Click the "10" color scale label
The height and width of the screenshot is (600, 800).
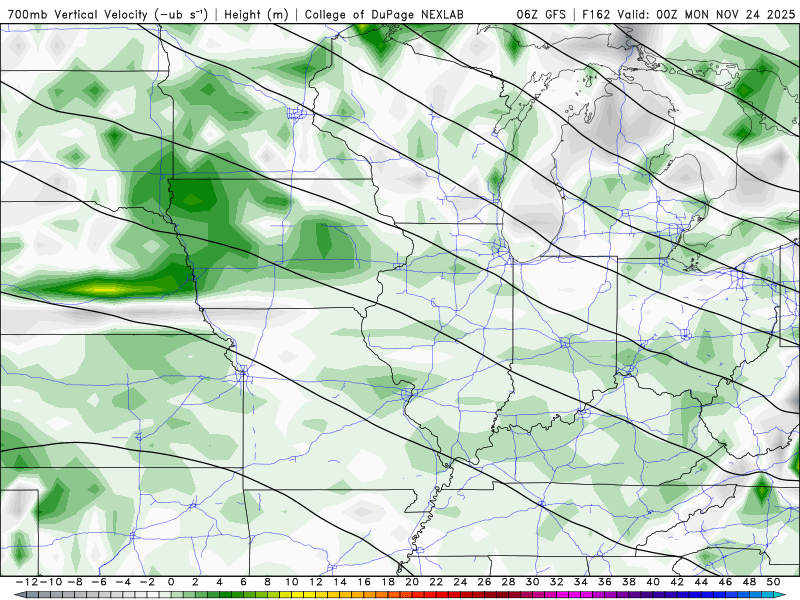[291, 582]
